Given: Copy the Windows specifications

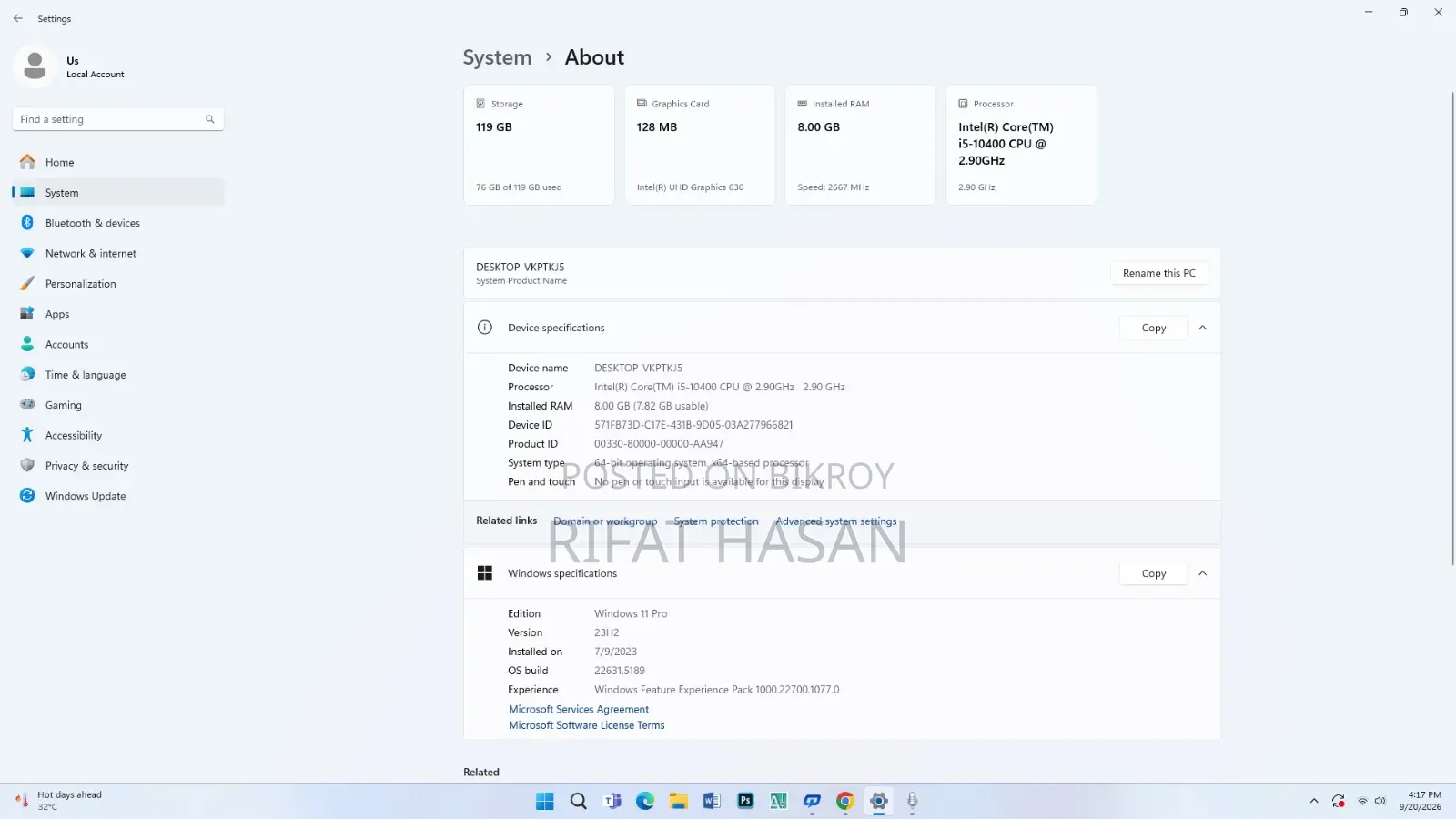Looking at the screenshot, I should point(1154,573).
